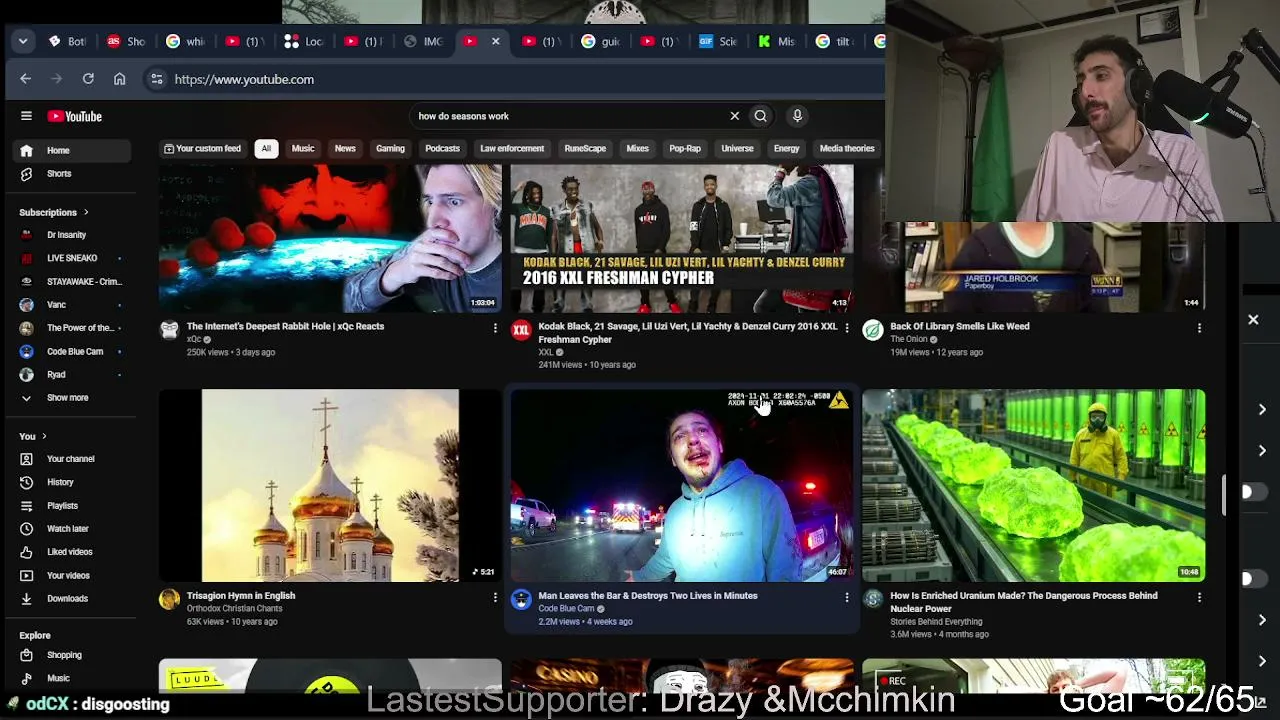The height and width of the screenshot is (720, 1280).
Task: Open options for Man Leaves the Bar video
Action: pos(847,597)
